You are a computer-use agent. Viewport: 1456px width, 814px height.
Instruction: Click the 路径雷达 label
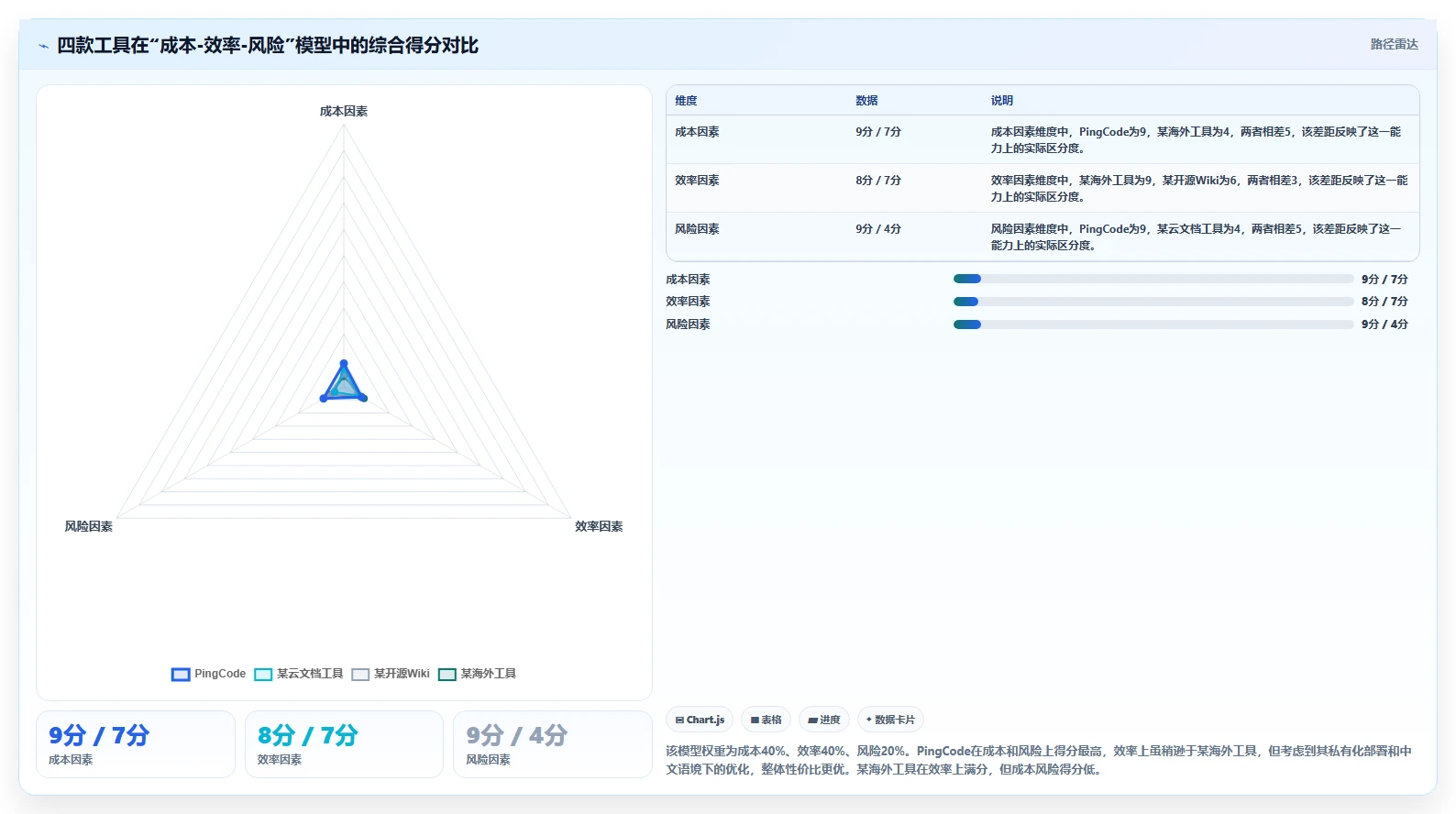(x=1394, y=44)
